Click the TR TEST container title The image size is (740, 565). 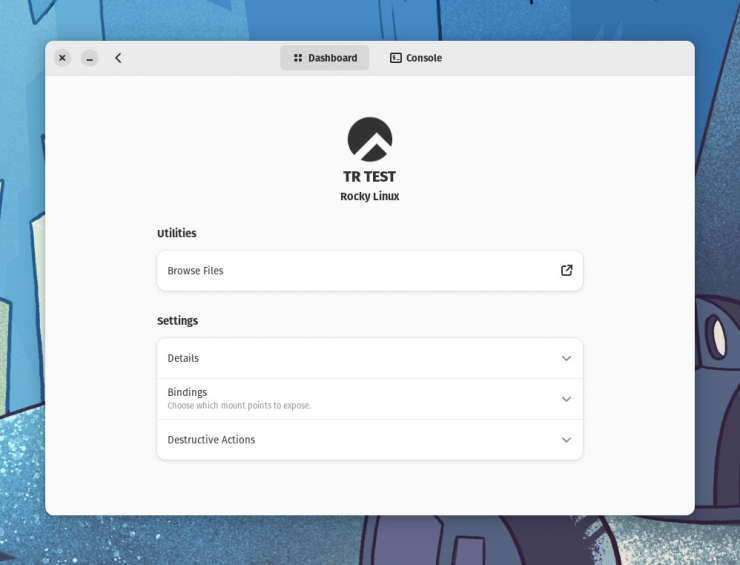tap(370, 177)
